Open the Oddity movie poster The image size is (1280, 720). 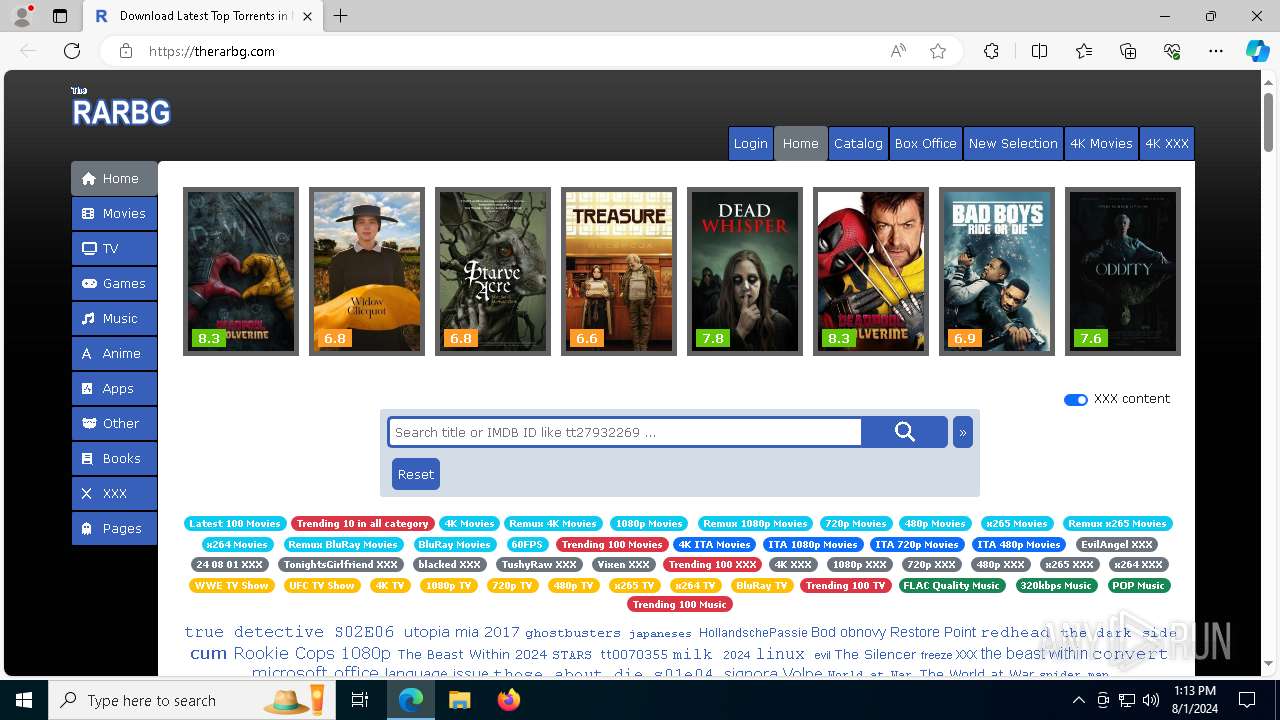(x=1123, y=271)
